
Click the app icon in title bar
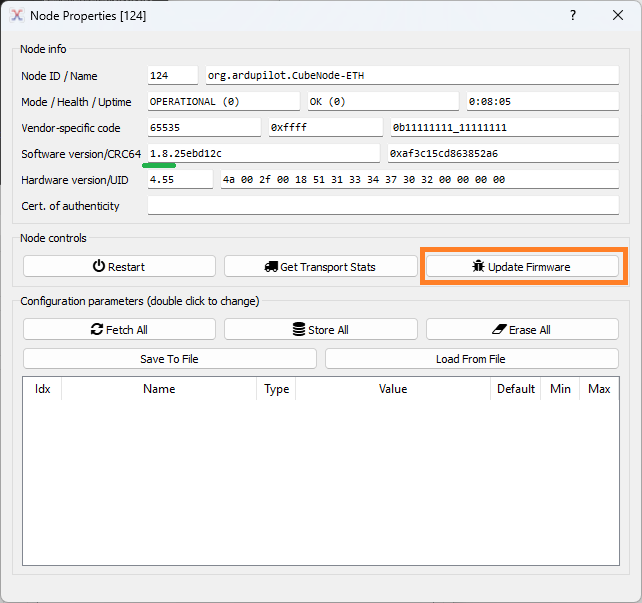16,16
